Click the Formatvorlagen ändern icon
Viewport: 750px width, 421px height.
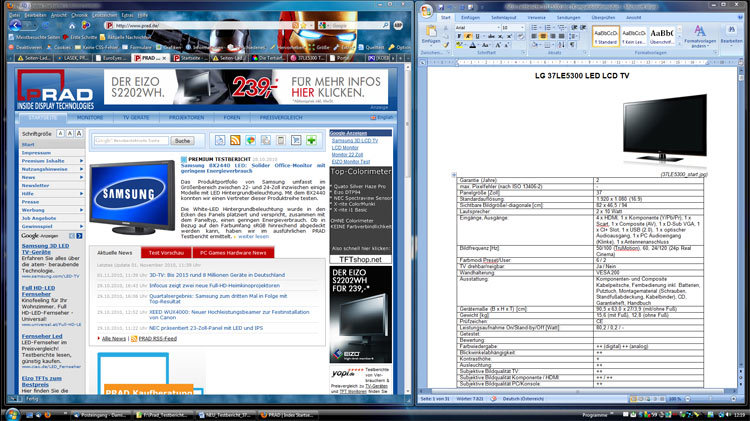pos(699,31)
